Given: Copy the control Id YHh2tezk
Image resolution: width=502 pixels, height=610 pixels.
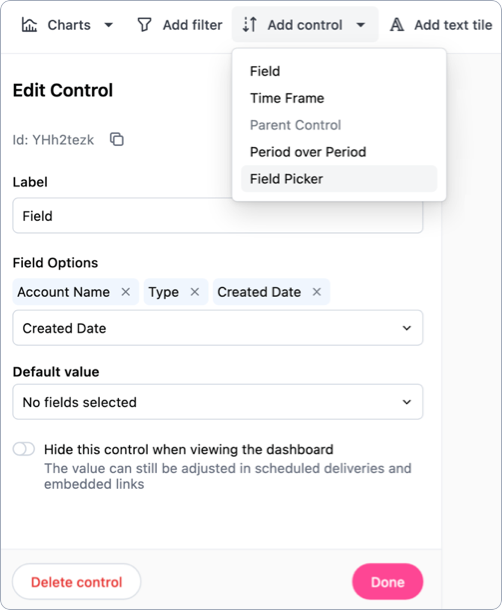Looking at the screenshot, I should pos(117,139).
